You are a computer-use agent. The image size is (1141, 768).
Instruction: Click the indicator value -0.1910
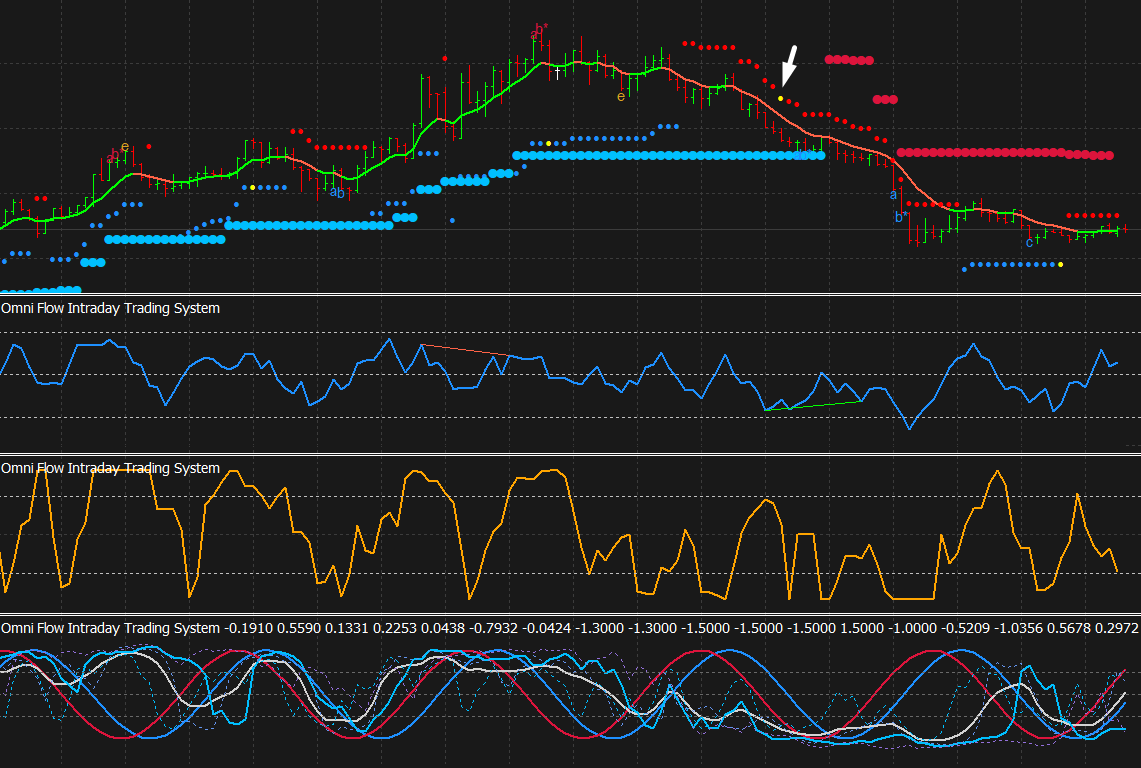[x=249, y=628]
